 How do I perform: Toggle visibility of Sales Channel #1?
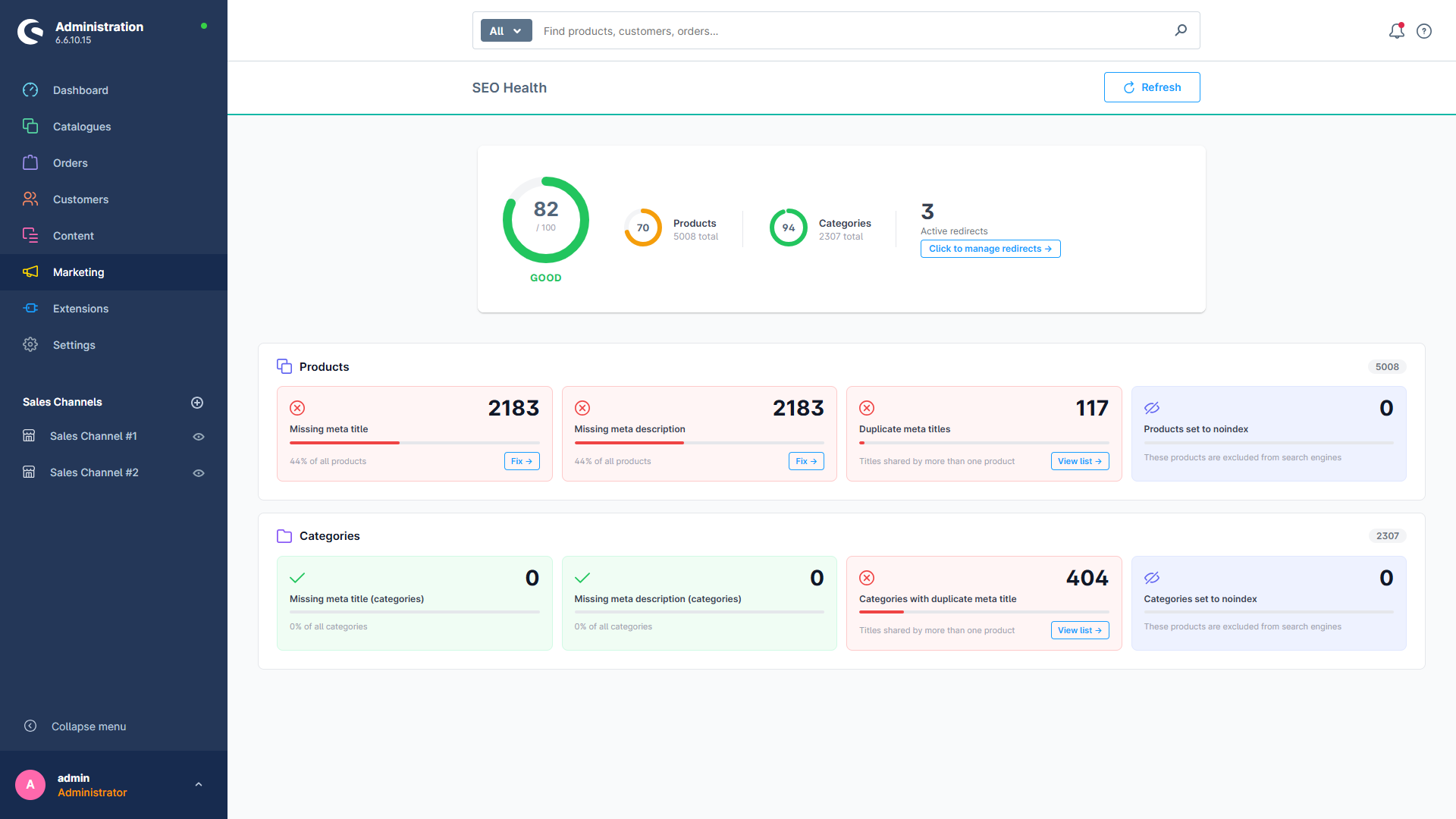pyautogui.click(x=198, y=436)
